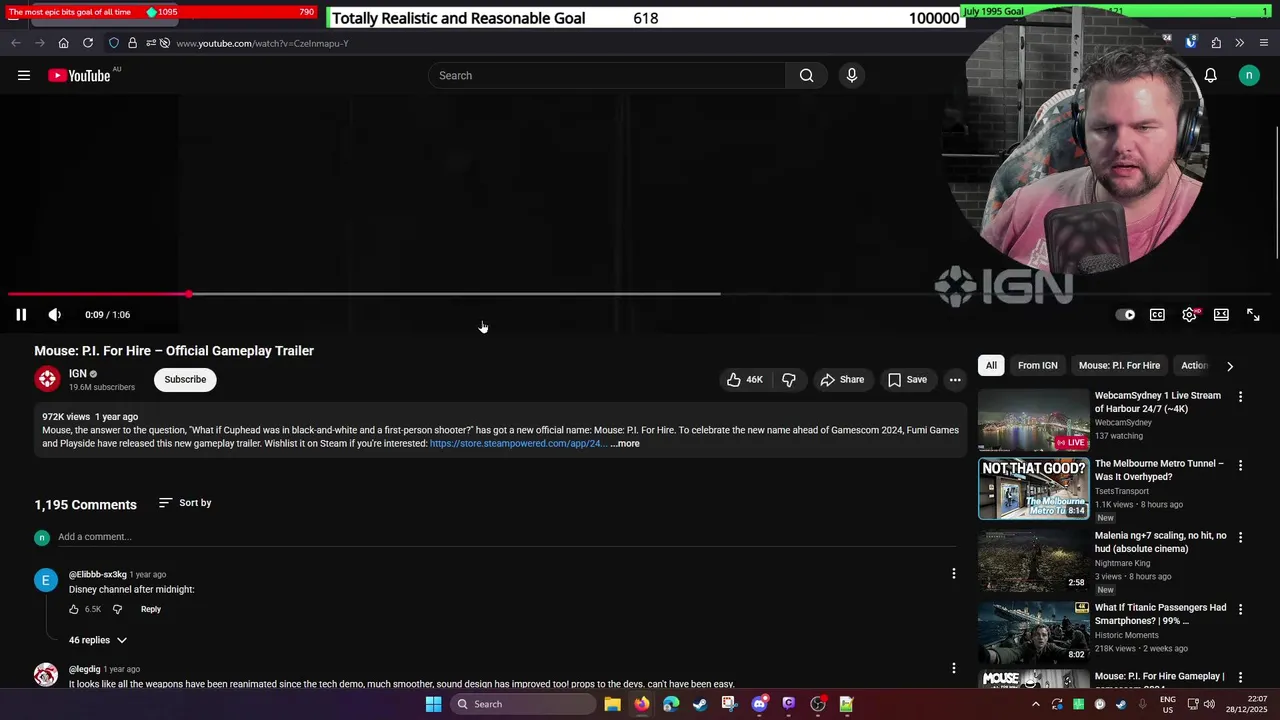Start voice search with the microphone icon
The image size is (1280, 720).
852,75
